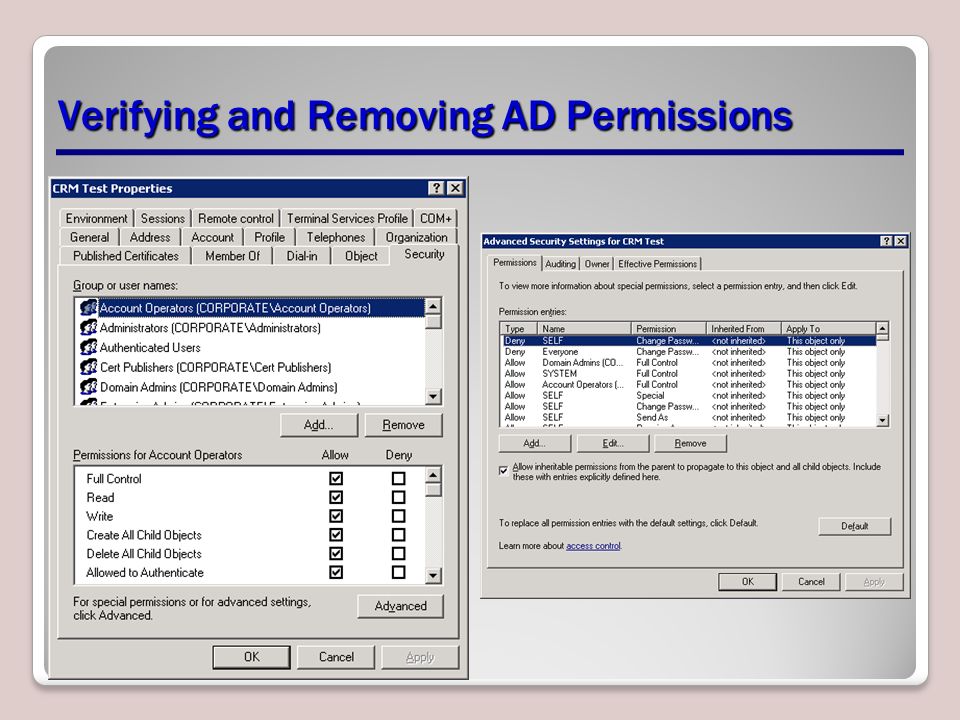The height and width of the screenshot is (720, 960).
Task: Toggle Allow for Create All Child Objects
Action: [x=336, y=534]
